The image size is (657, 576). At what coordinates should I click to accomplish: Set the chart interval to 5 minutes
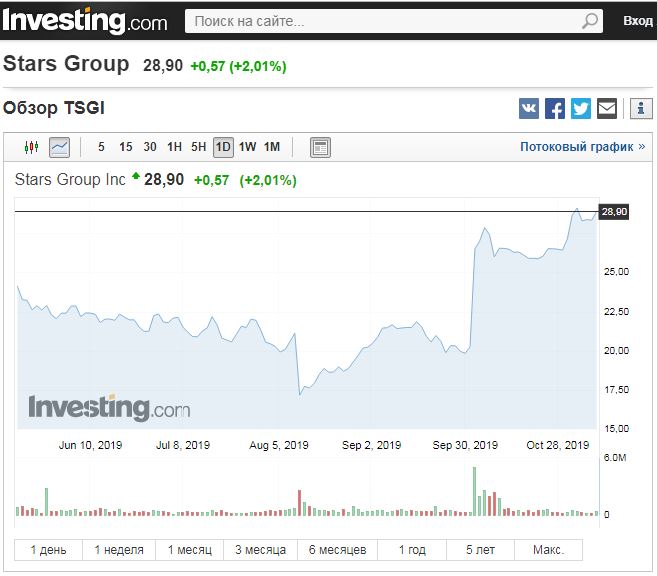(101, 147)
